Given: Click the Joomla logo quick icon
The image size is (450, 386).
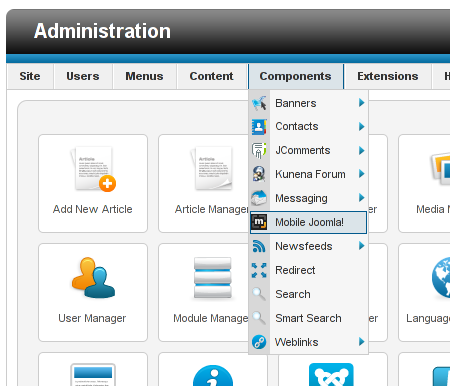Looking at the screenshot, I should [331, 374].
